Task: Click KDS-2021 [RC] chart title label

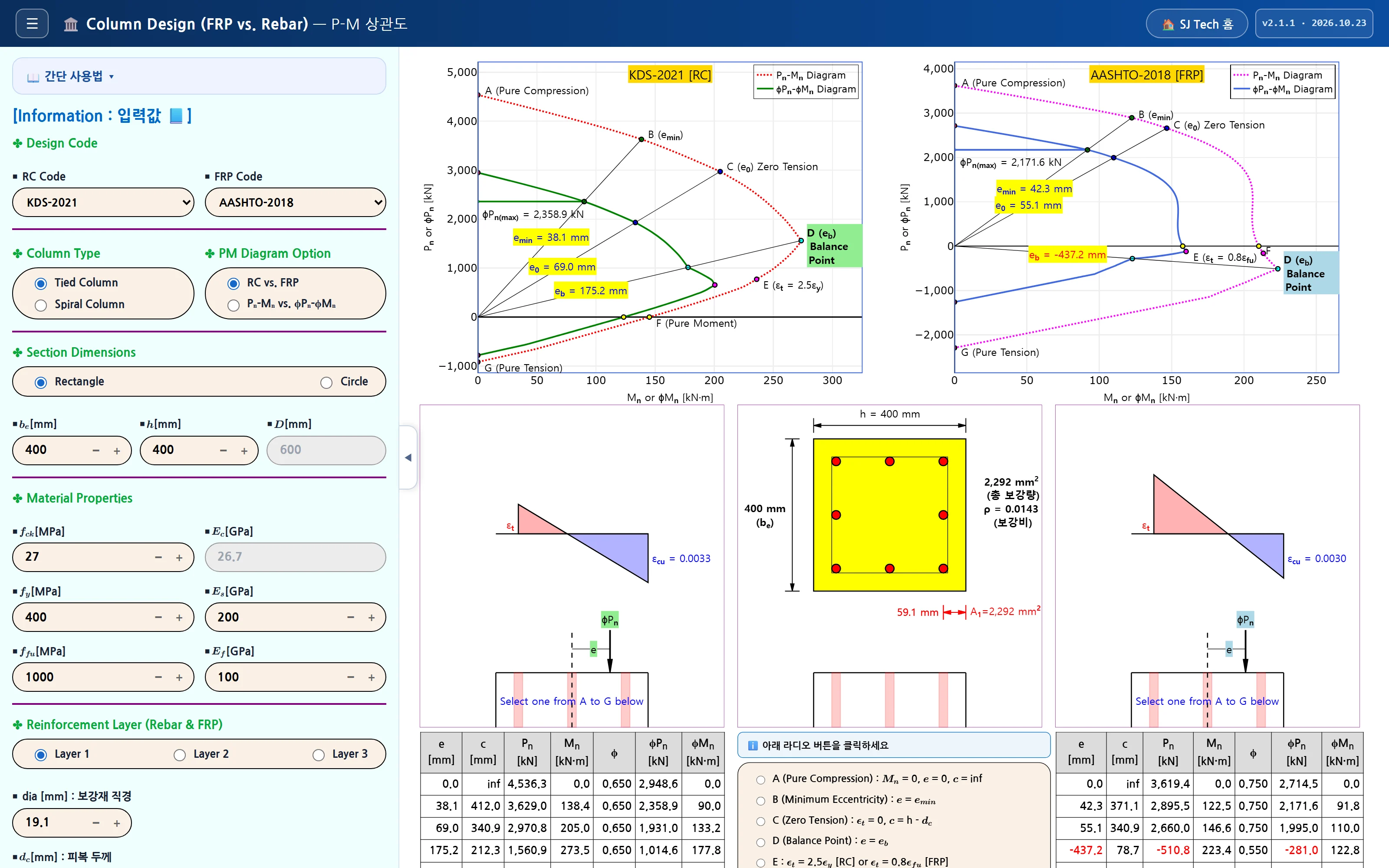Action: pyautogui.click(x=670, y=75)
